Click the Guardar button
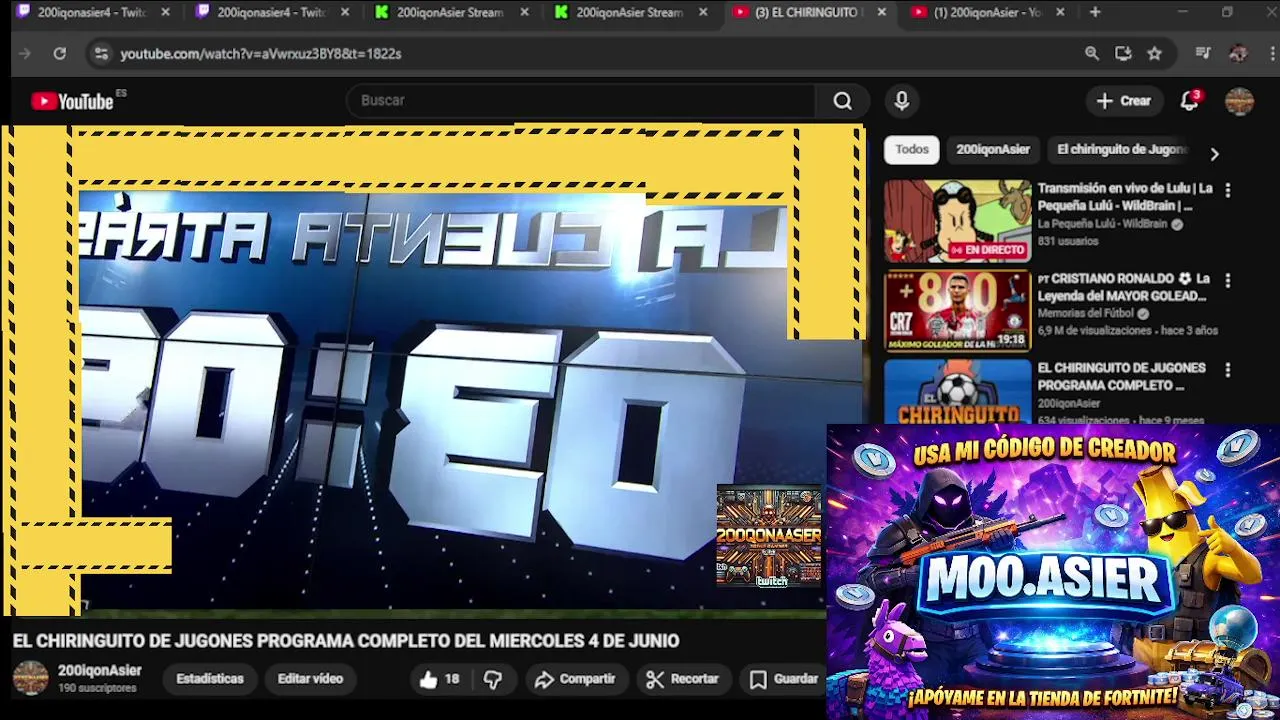The width and height of the screenshot is (1280, 720). 785,679
